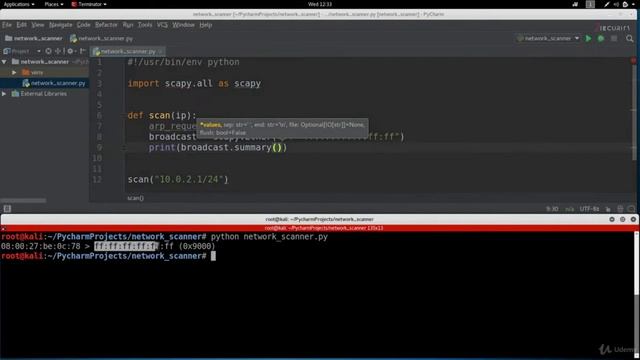
Task: Open the Window menu
Action: [x=183, y=25]
